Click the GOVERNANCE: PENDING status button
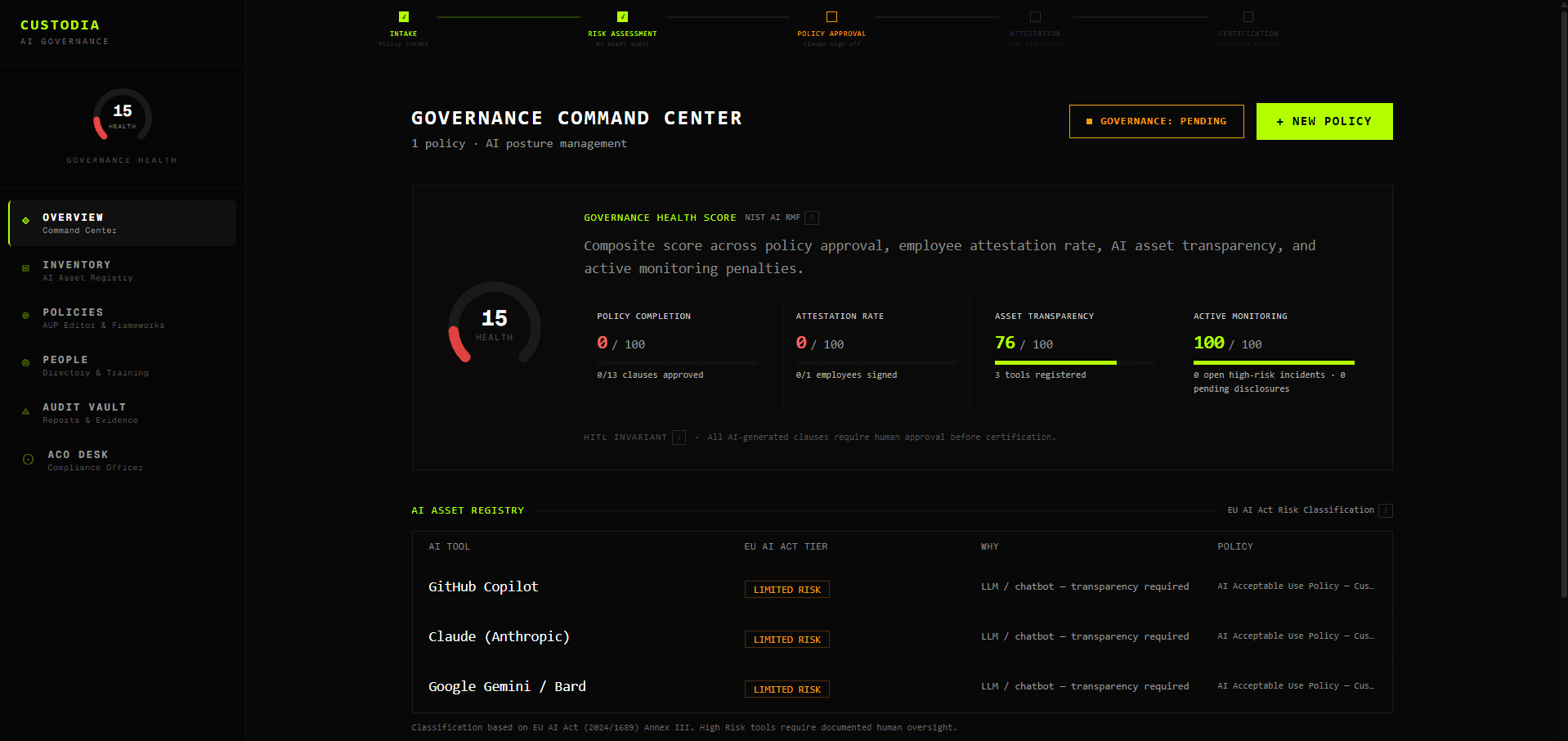The width and height of the screenshot is (1568, 741). pyautogui.click(x=1156, y=121)
